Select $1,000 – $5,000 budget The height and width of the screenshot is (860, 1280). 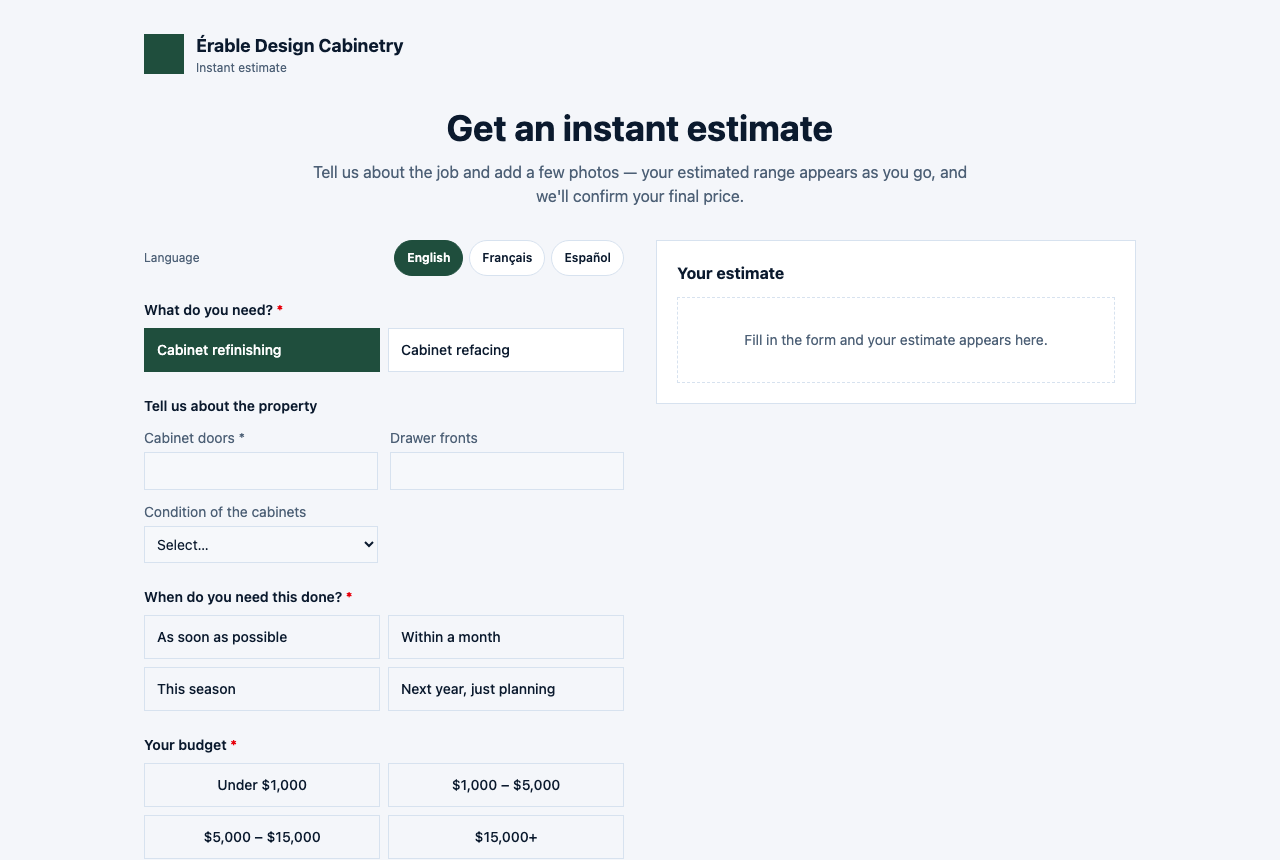(506, 785)
